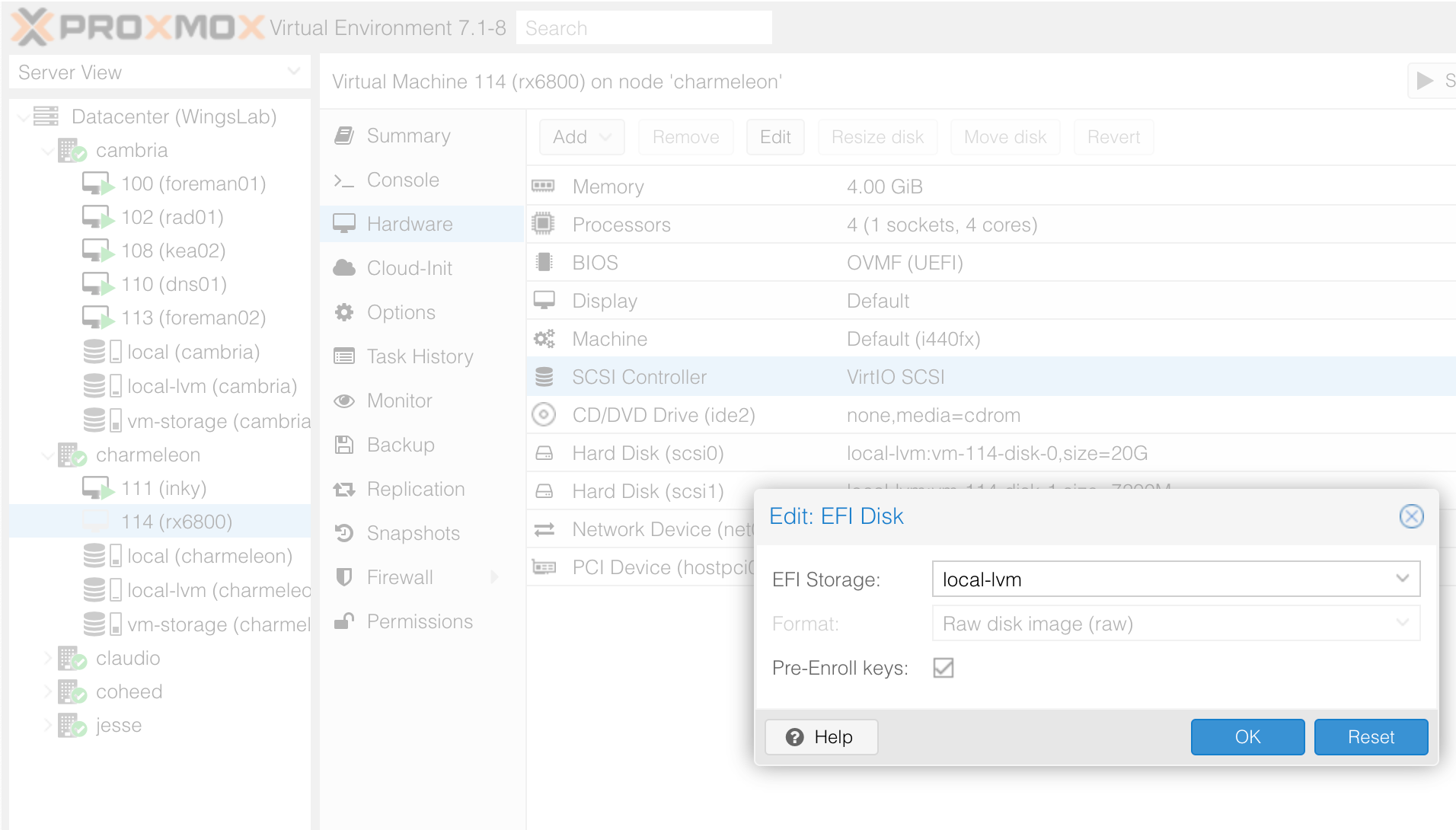
Task: Expand the coheed node tree
Action: [47, 691]
